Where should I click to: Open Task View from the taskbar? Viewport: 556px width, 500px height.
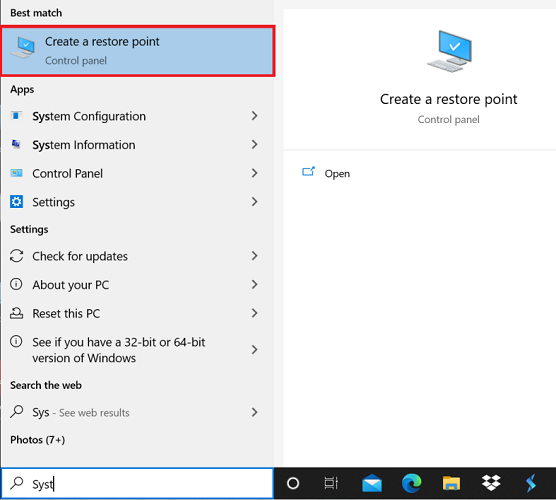pyautogui.click(x=331, y=483)
